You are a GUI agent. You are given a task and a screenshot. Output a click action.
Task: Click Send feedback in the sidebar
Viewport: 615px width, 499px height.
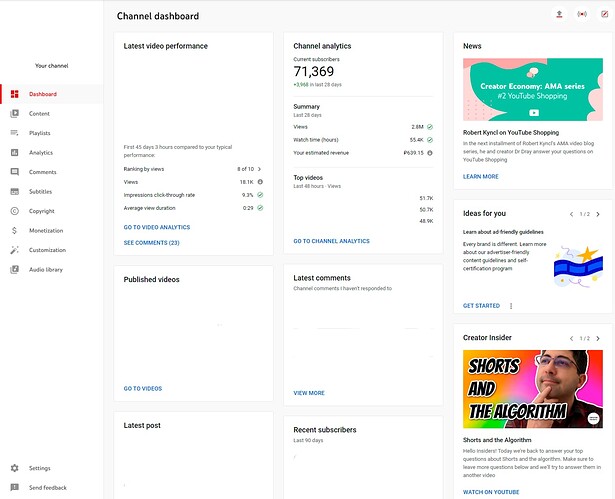[x=52, y=488]
